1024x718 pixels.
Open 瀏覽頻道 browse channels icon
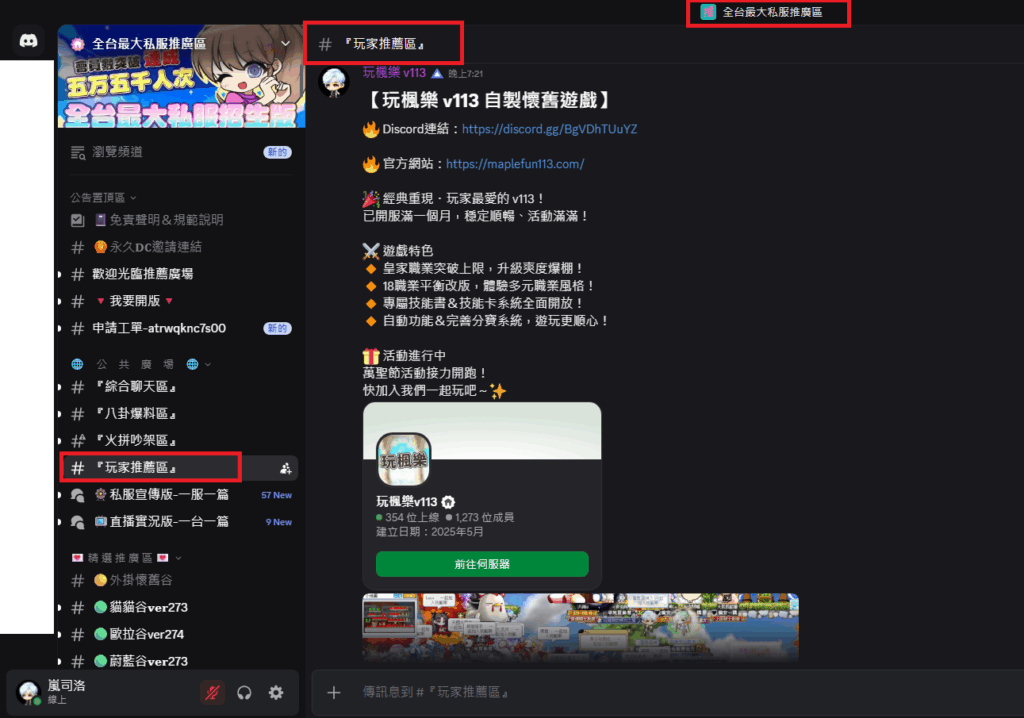[78, 152]
